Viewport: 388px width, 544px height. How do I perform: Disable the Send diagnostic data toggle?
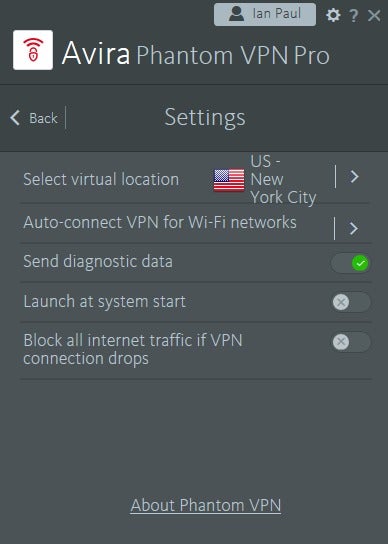click(351, 263)
